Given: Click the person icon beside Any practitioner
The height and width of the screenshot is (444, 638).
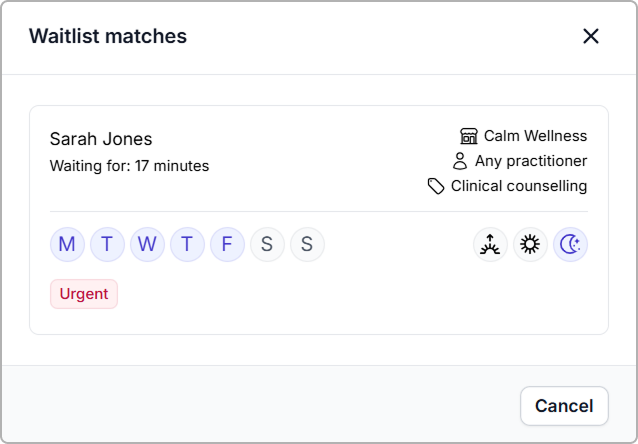Looking at the screenshot, I should coord(460,161).
